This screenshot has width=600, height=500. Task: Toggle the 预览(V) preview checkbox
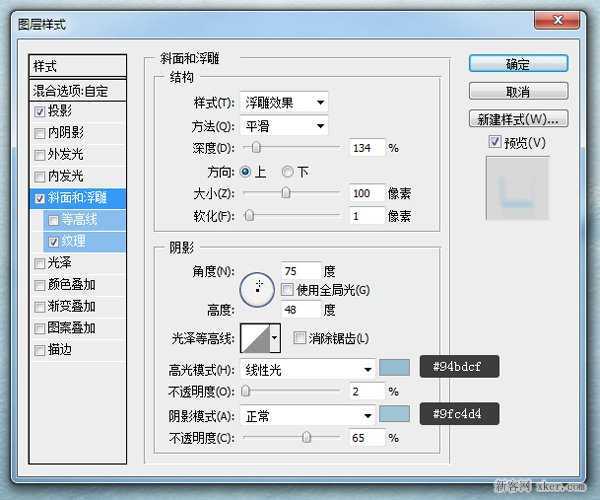pos(494,142)
